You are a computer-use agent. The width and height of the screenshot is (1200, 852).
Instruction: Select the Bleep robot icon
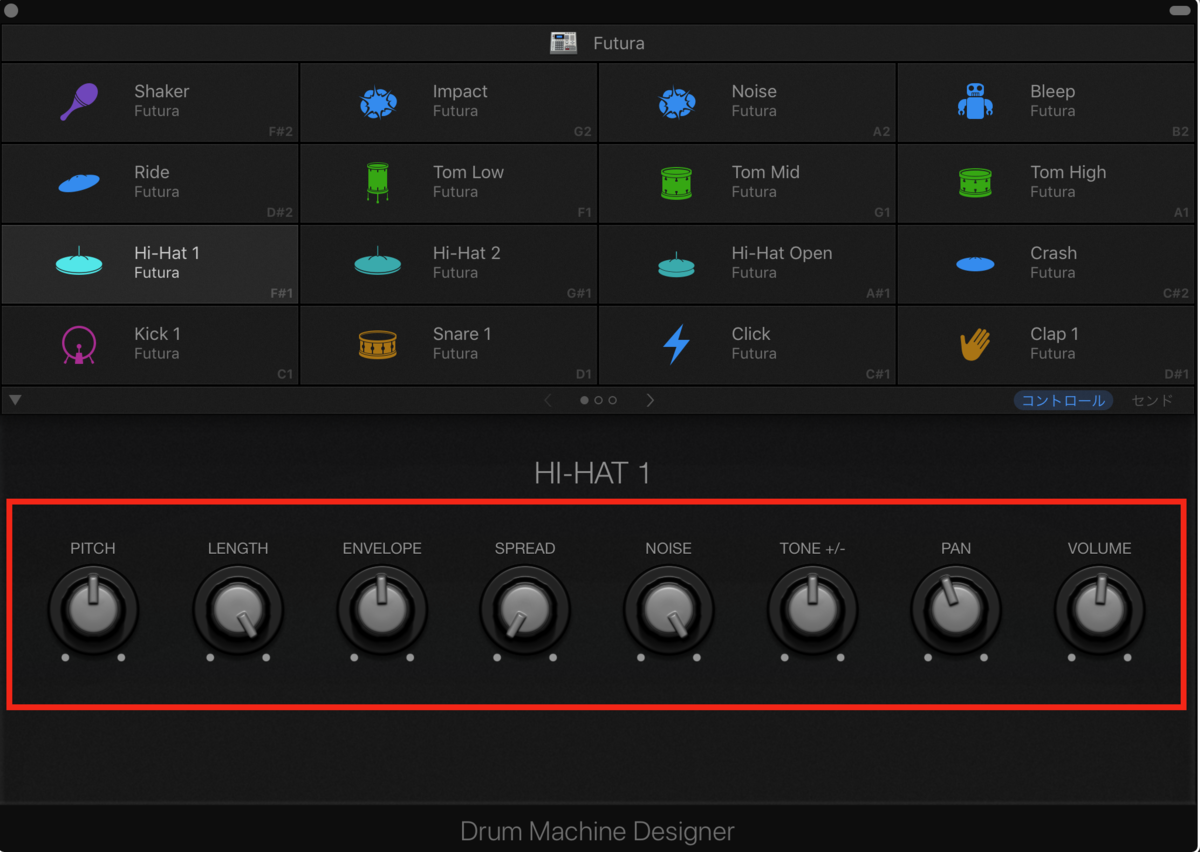[975, 102]
